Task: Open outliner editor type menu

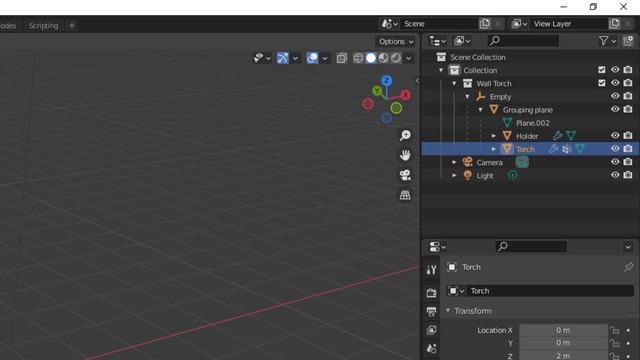Action: [437, 41]
